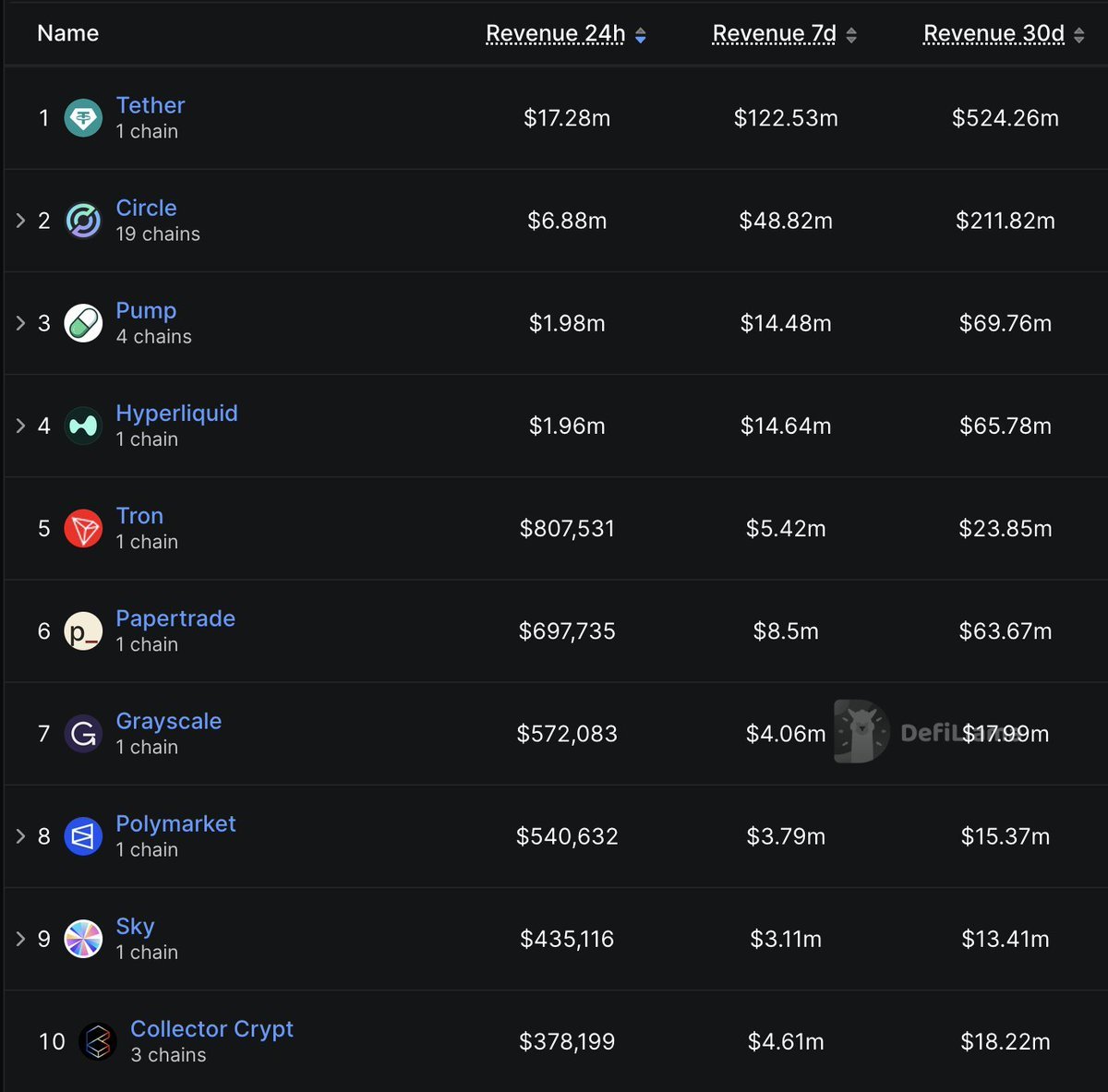Viewport: 1108px width, 1092px height.
Task: Click the '4 chains' text under Pump
Action: (154, 337)
